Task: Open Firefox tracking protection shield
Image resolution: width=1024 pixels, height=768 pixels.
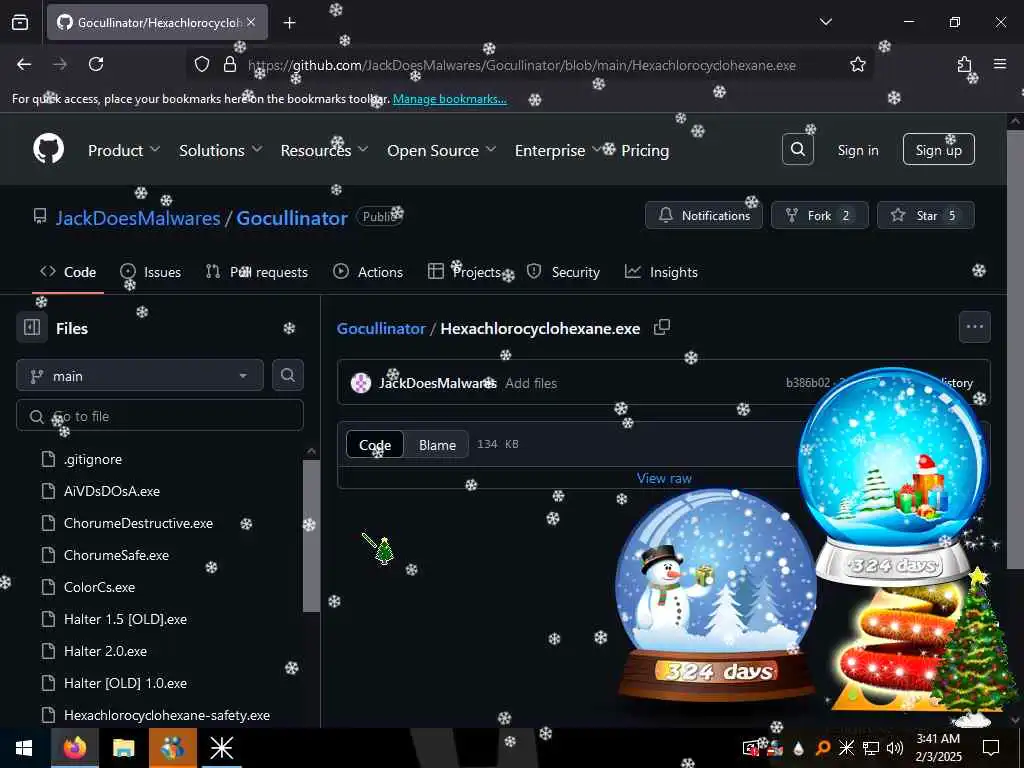Action: 202,64
